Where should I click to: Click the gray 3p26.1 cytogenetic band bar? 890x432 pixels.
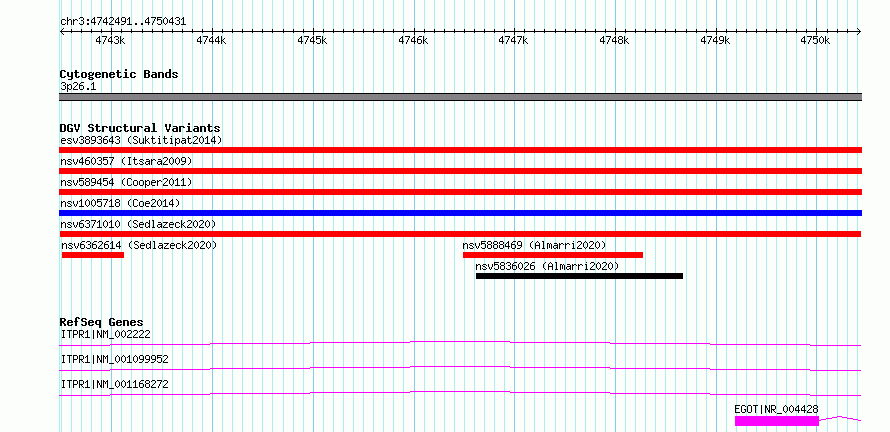tap(460, 97)
